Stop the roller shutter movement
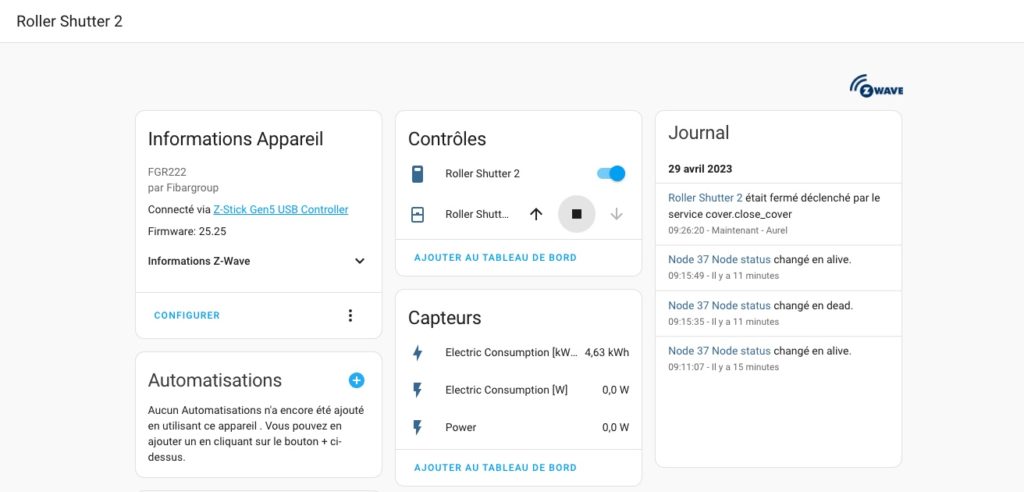The height and width of the screenshot is (492, 1024). pos(576,214)
